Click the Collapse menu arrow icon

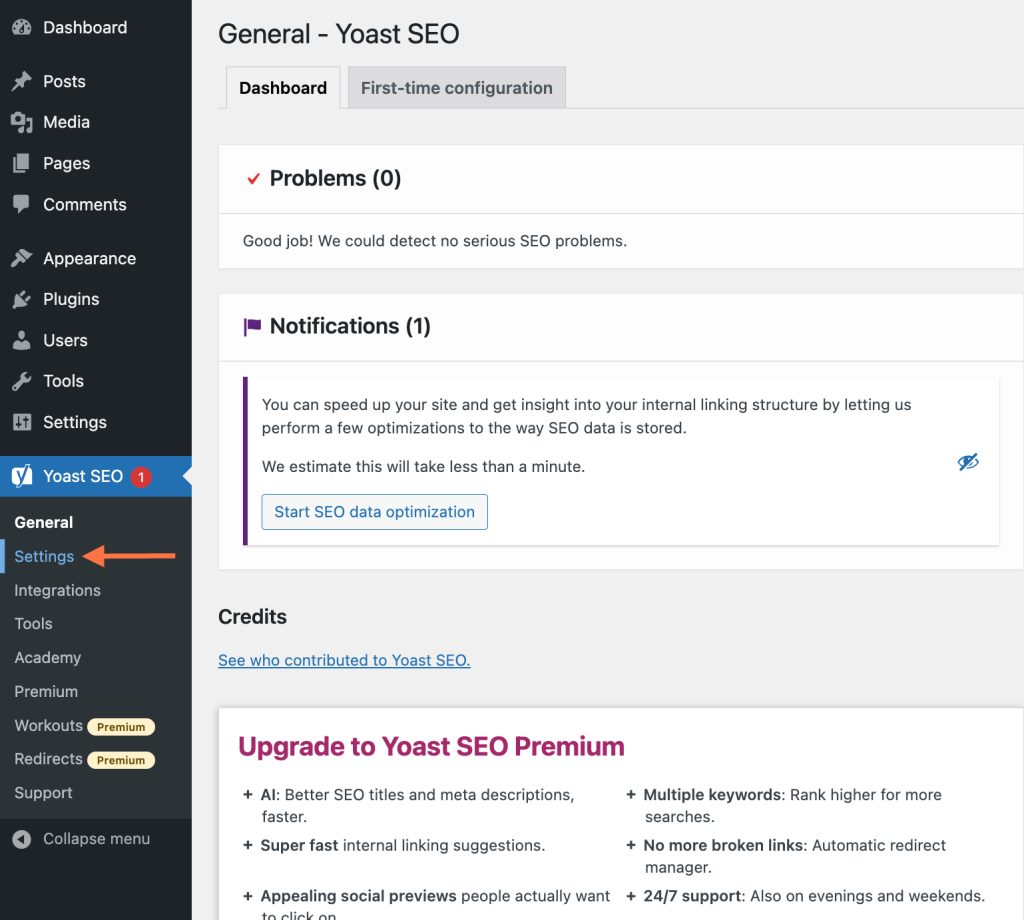pyautogui.click(x=22, y=839)
